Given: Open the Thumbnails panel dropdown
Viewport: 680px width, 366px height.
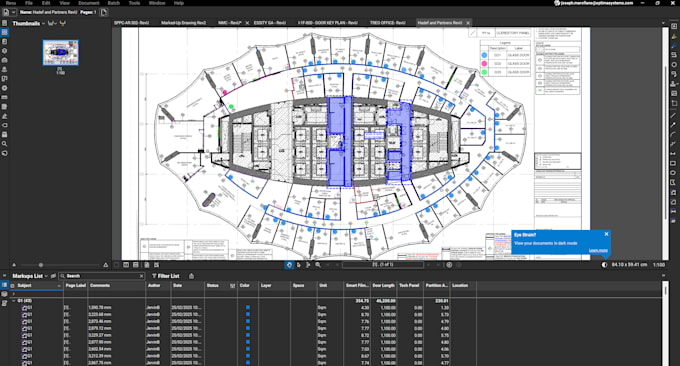Looking at the screenshot, I should pyautogui.click(x=43, y=23).
